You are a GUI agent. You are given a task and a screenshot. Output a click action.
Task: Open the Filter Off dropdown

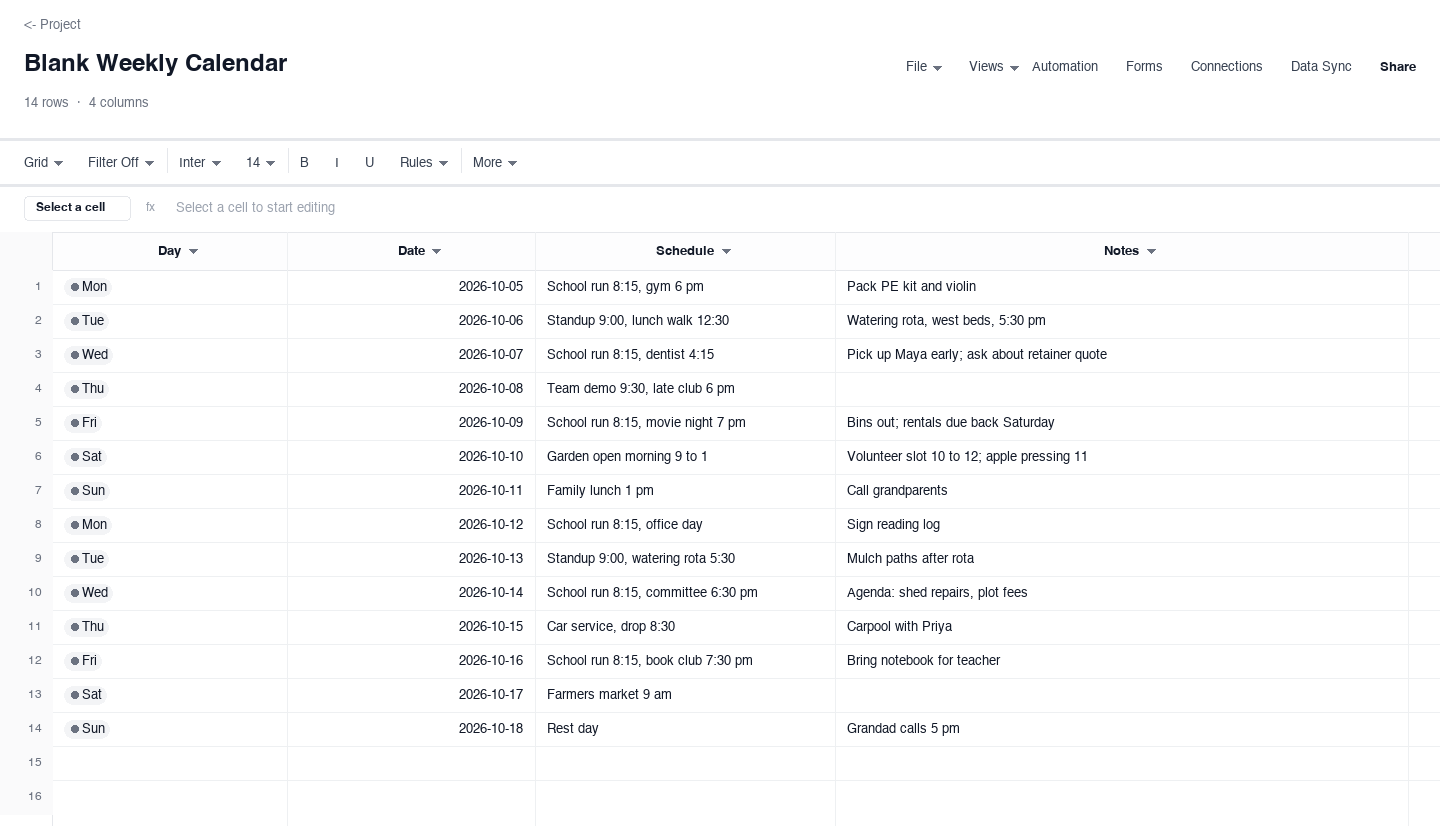point(121,162)
